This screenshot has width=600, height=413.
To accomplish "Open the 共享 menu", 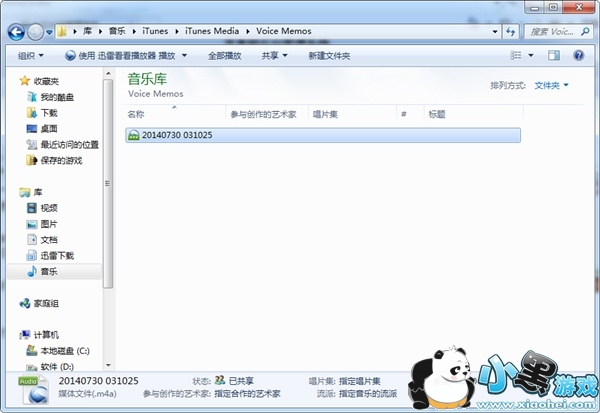I will [274, 56].
